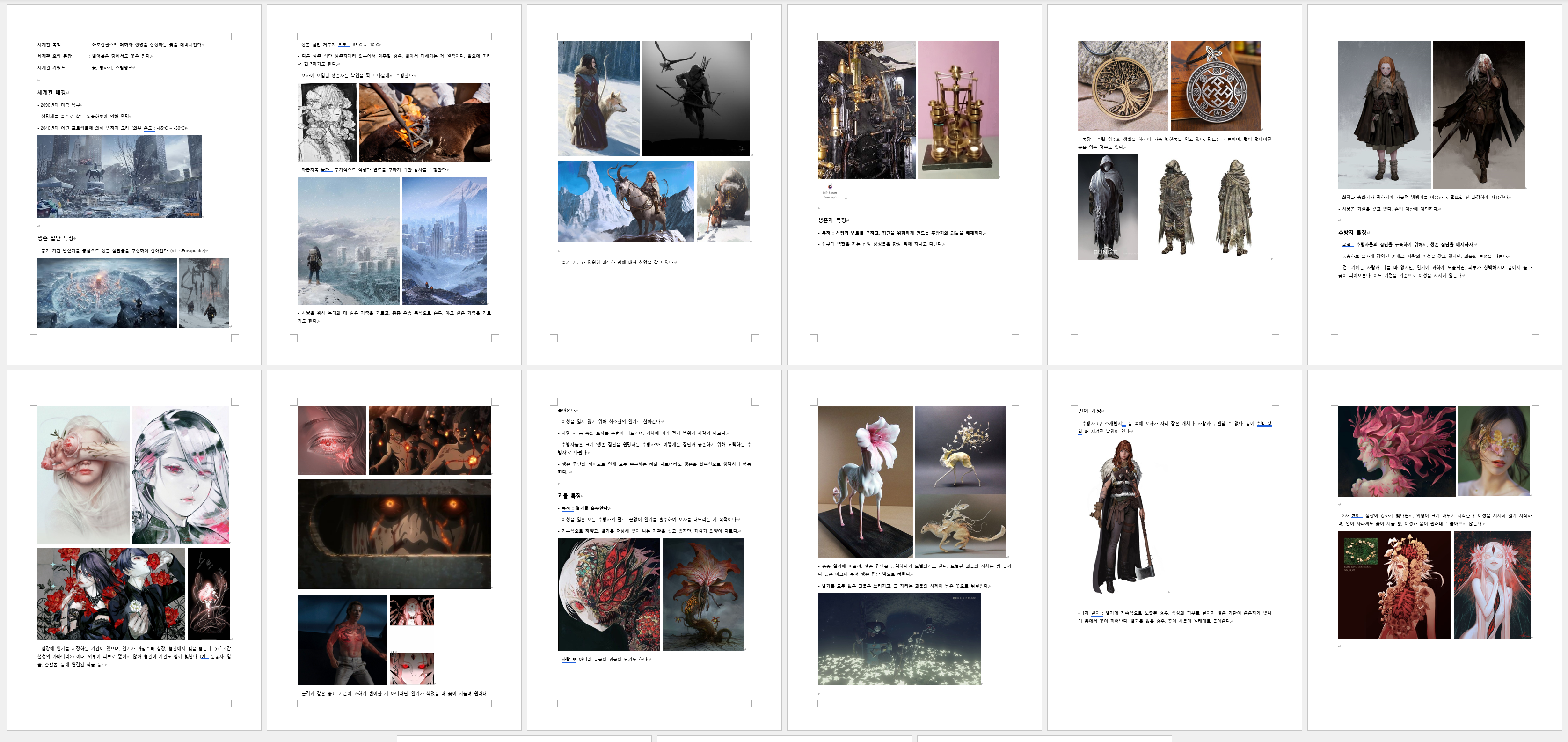The image size is (1568, 742).
Task: Click the line starting with '- 복장 :'
Action: (1174, 143)
